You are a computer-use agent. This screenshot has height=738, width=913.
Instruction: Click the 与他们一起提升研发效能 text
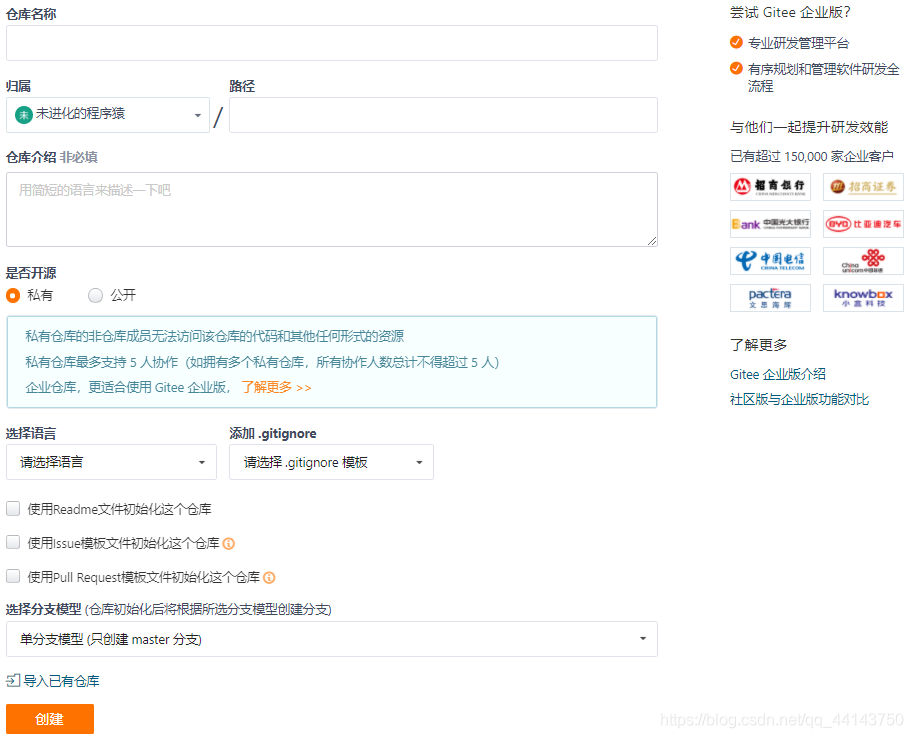(x=809, y=127)
